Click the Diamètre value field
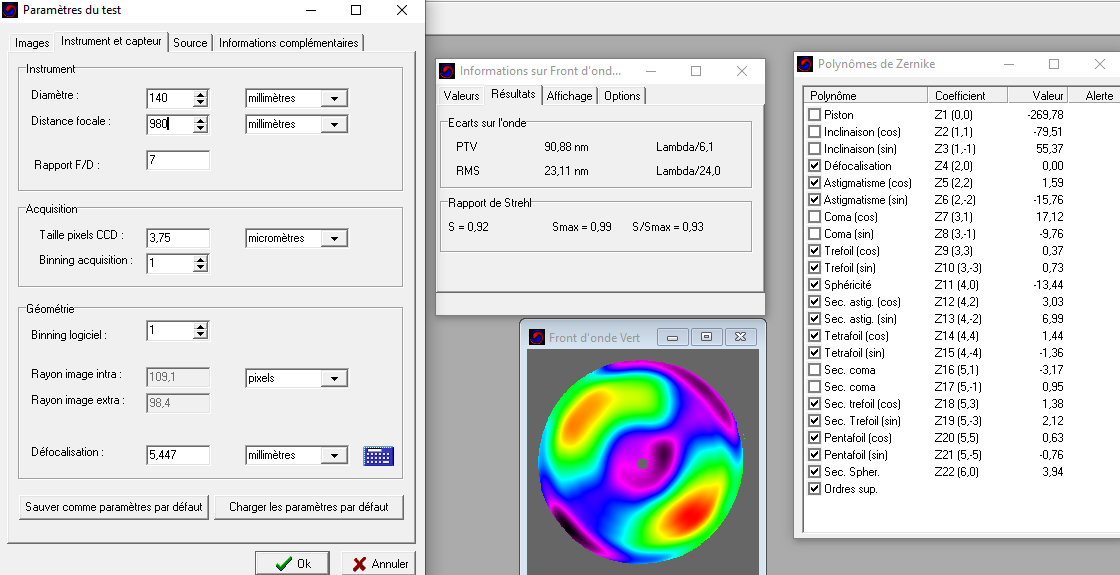The width and height of the screenshot is (1120, 575). tap(169, 99)
